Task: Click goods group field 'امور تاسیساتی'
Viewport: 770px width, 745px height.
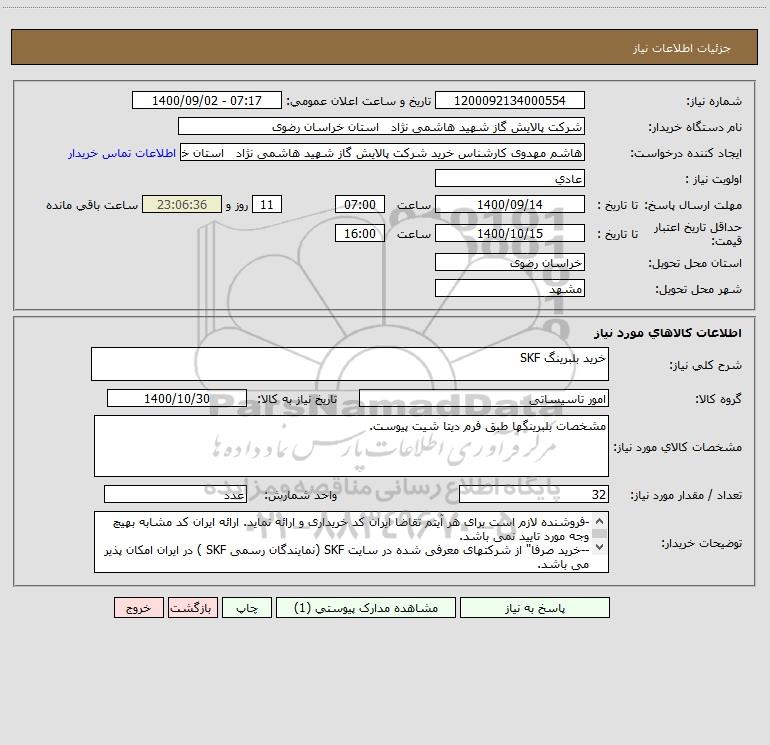Action: [484, 398]
